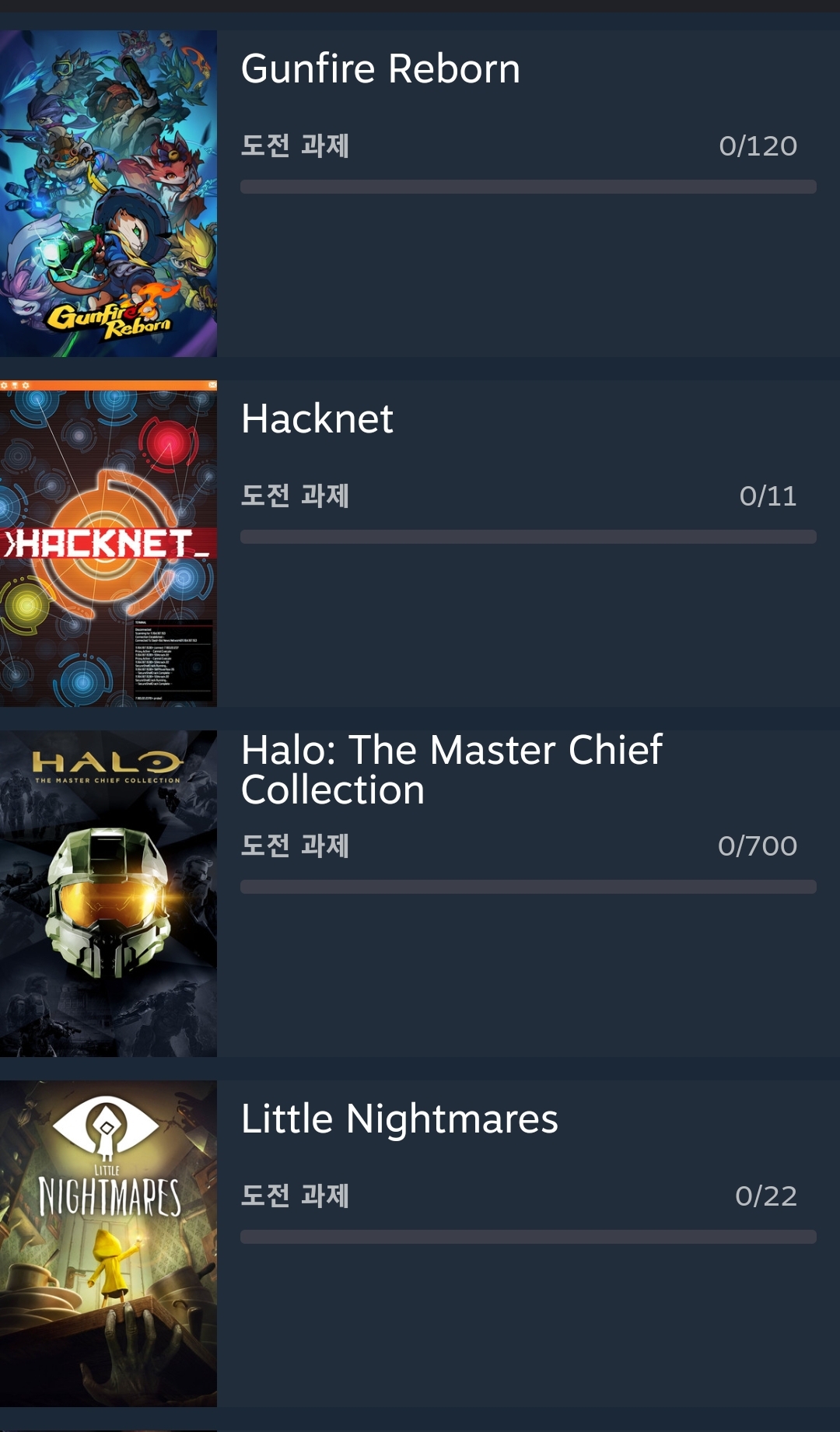Click Hacknet achievements progress bar
The height and width of the screenshot is (1432, 840).
[528, 537]
